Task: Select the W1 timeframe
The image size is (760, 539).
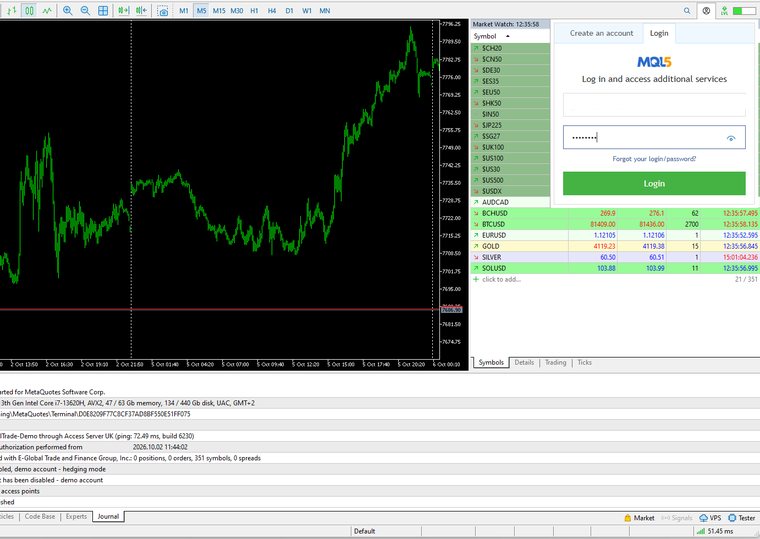Action: (307, 10)
